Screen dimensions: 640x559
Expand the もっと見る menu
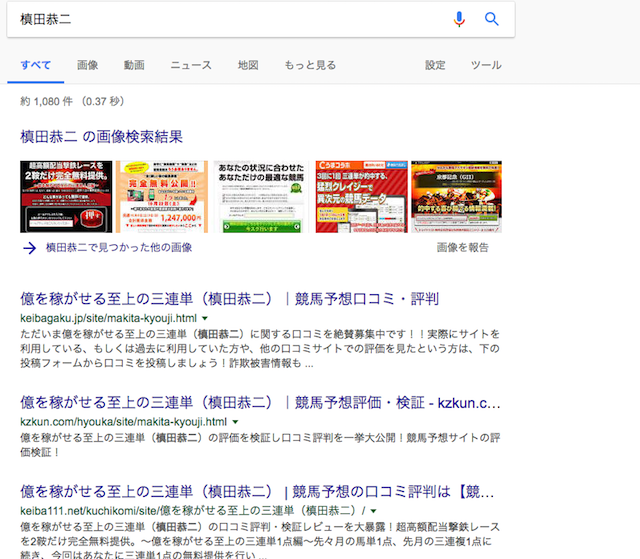point(310,65)
